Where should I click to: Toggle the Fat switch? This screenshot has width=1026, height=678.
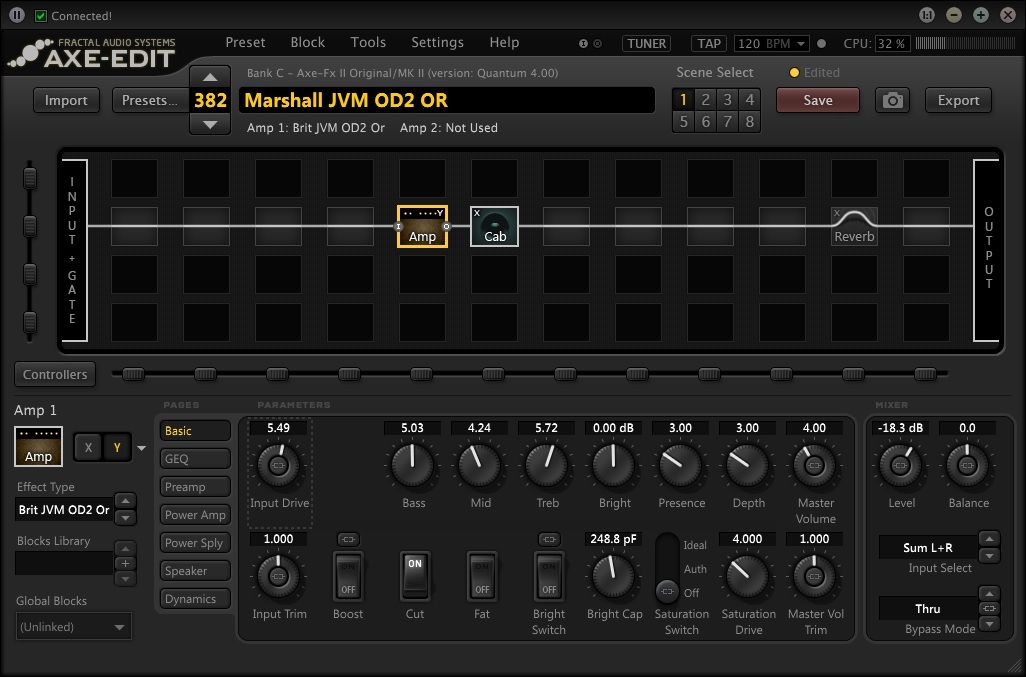click(482, 577)
